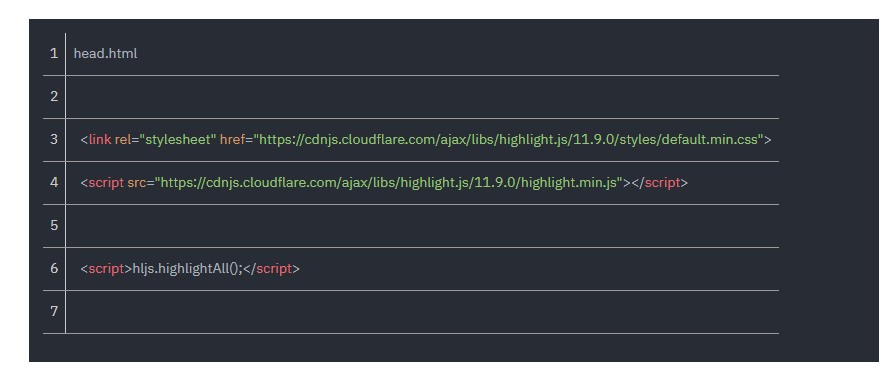This screenshot has width=895, height=387.
Task: Click the href attribute name
Action: point(232,139)
